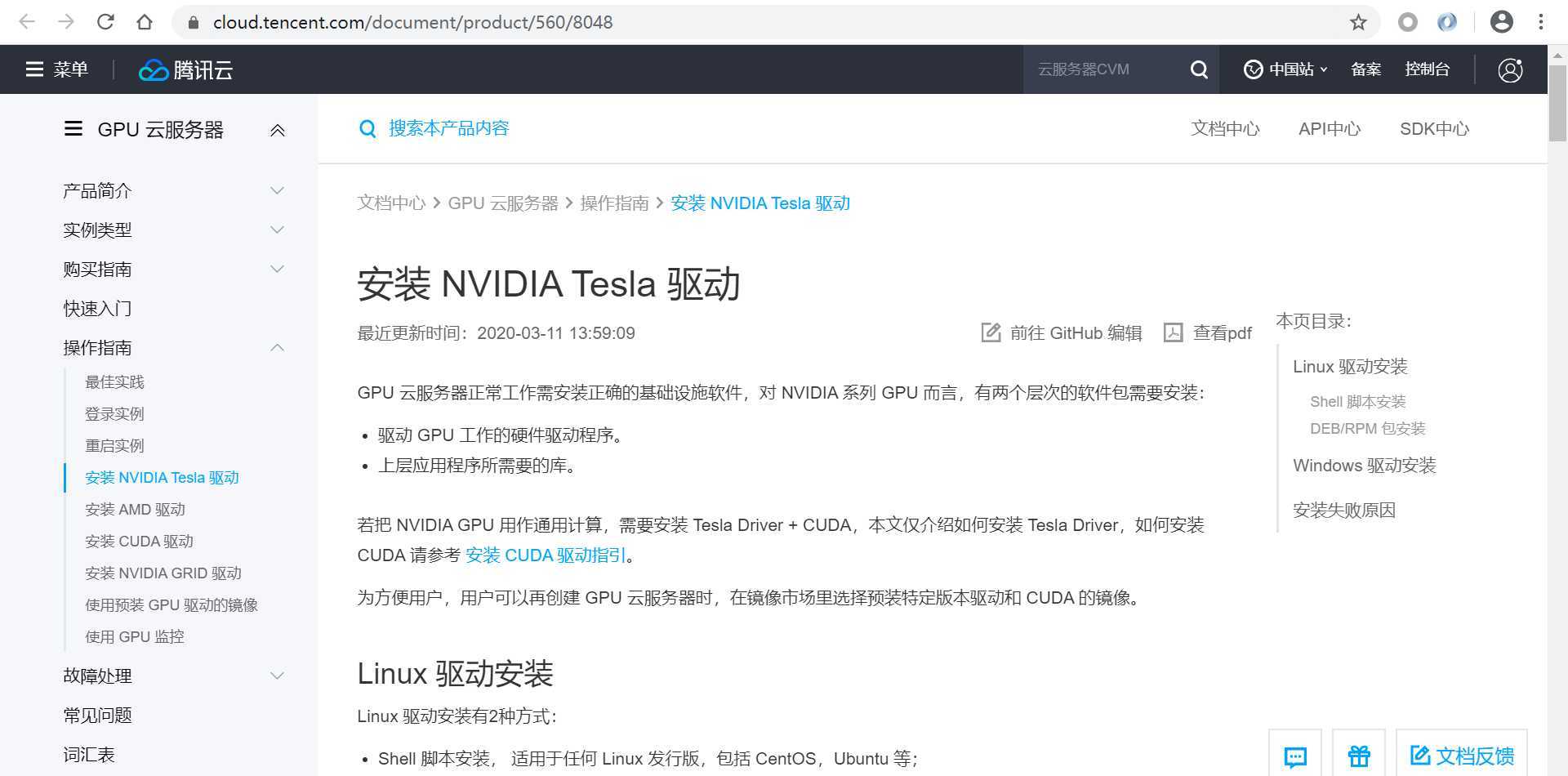Collapse sidebar with double-chevron up icon
This screenshot has width=1568, height=776.
coord(278,130)
